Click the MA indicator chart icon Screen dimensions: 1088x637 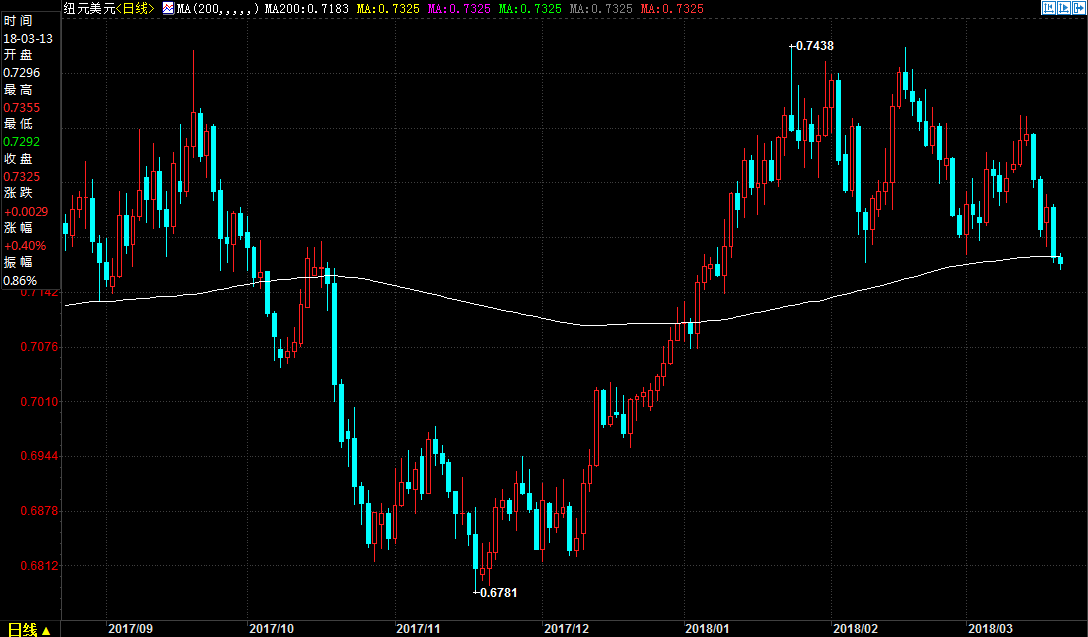coord(168,8)
